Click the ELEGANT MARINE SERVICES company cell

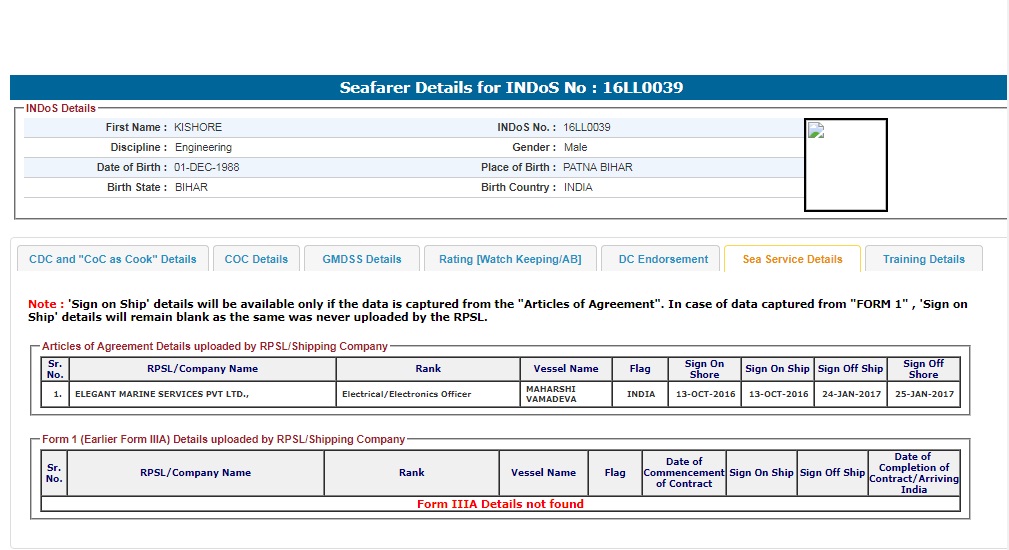(162, 394)
